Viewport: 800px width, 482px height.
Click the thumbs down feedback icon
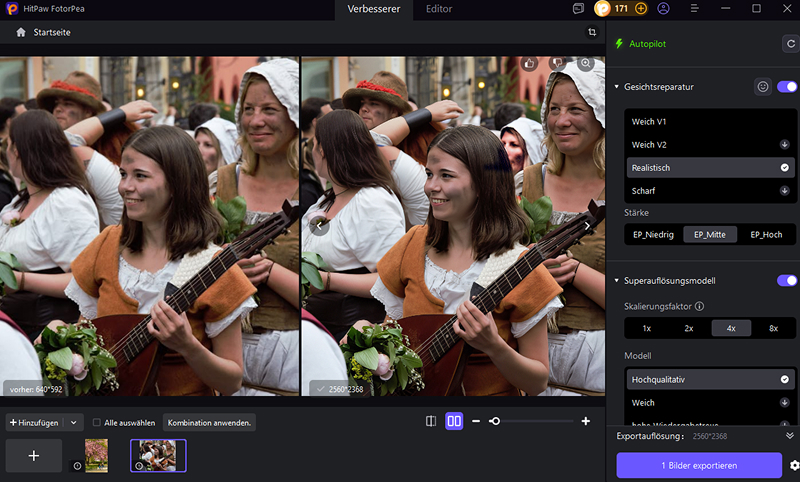558,63
